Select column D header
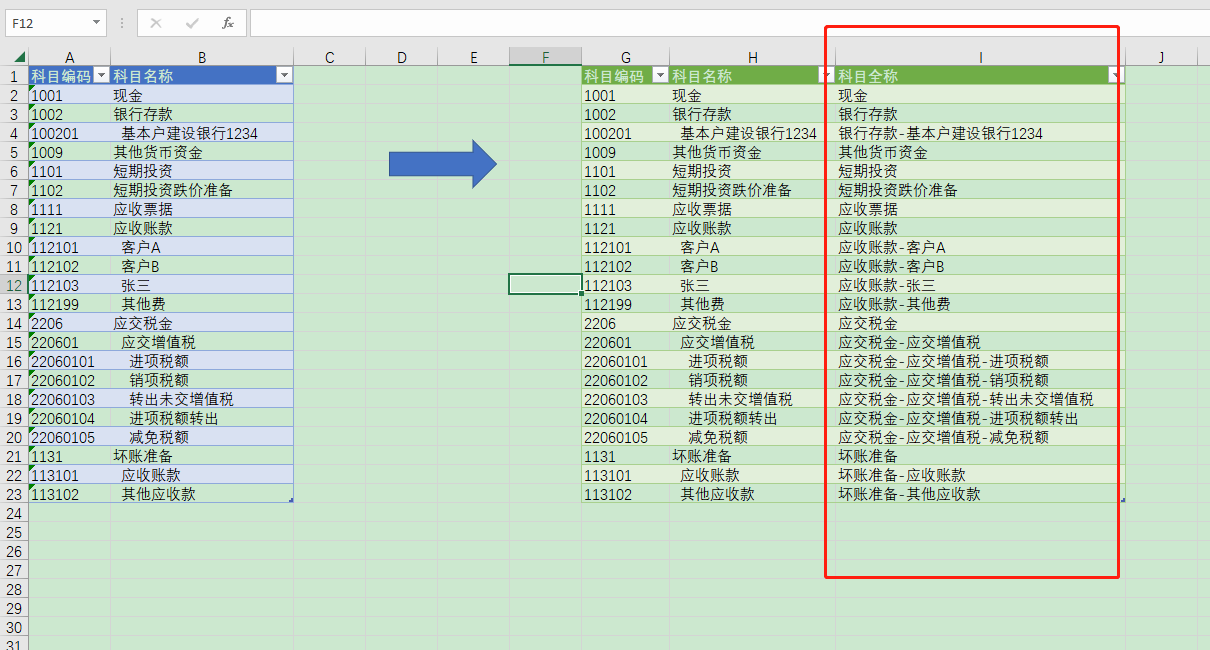The width and height of the screenshot is (1210, 650). [401, 58]
